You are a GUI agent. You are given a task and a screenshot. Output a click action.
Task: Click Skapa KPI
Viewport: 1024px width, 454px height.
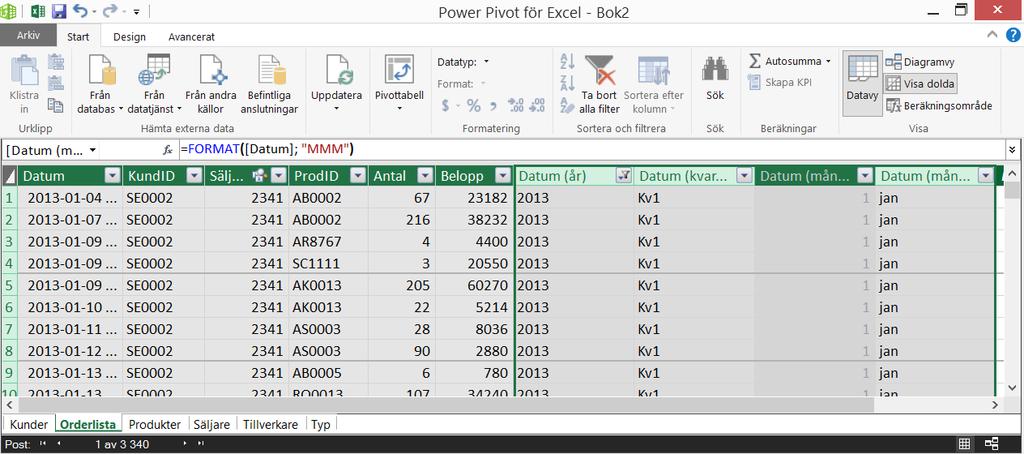click(780, 82)
